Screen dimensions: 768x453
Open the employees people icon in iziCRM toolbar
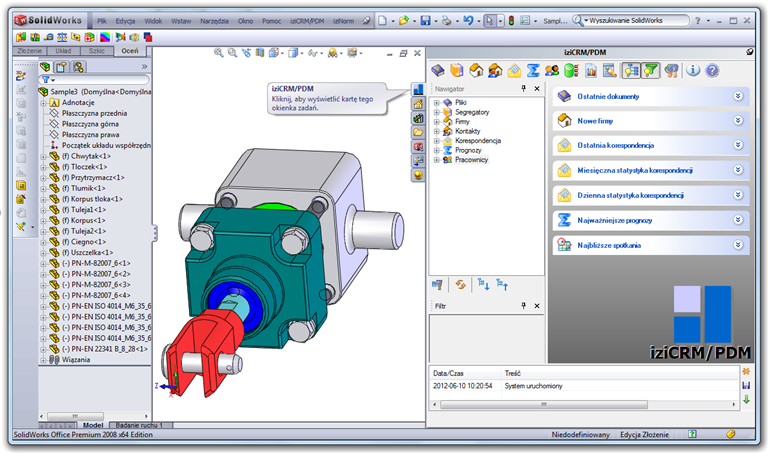552,71
